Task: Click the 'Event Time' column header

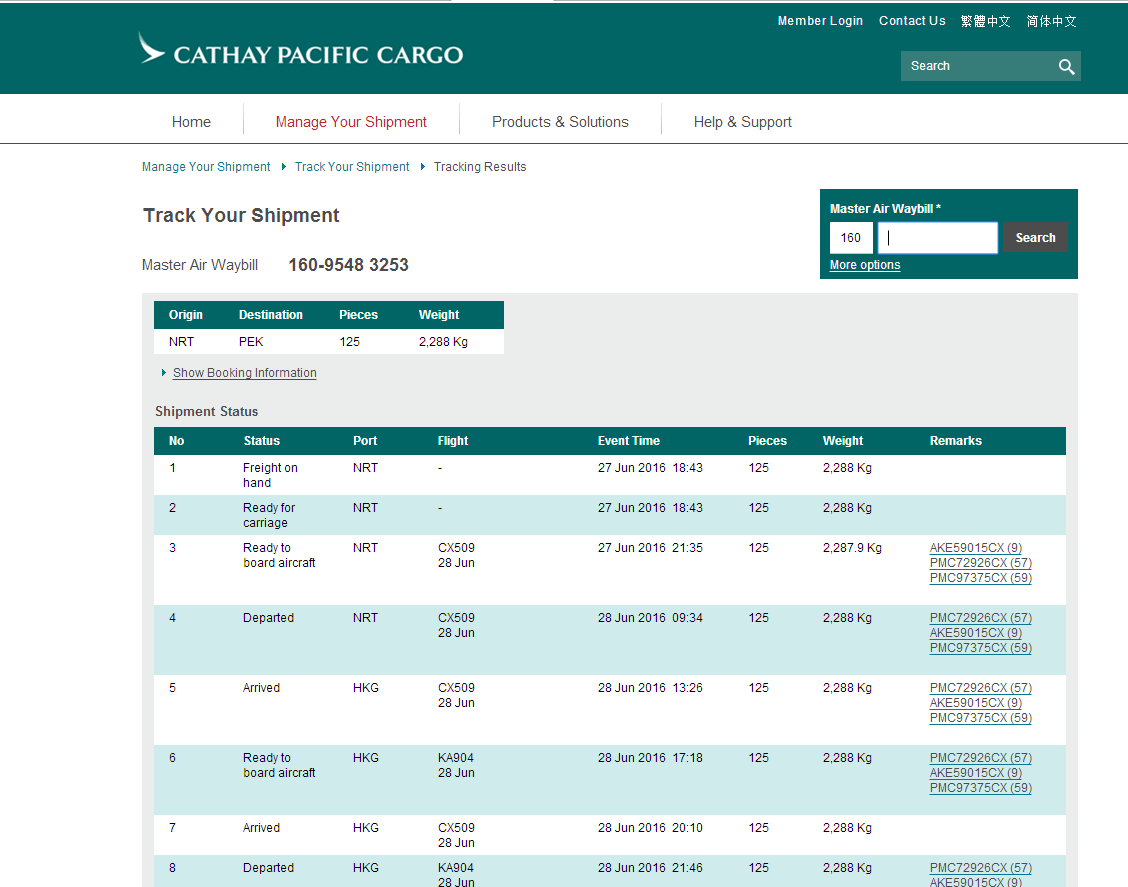Action: pos(629,440)
